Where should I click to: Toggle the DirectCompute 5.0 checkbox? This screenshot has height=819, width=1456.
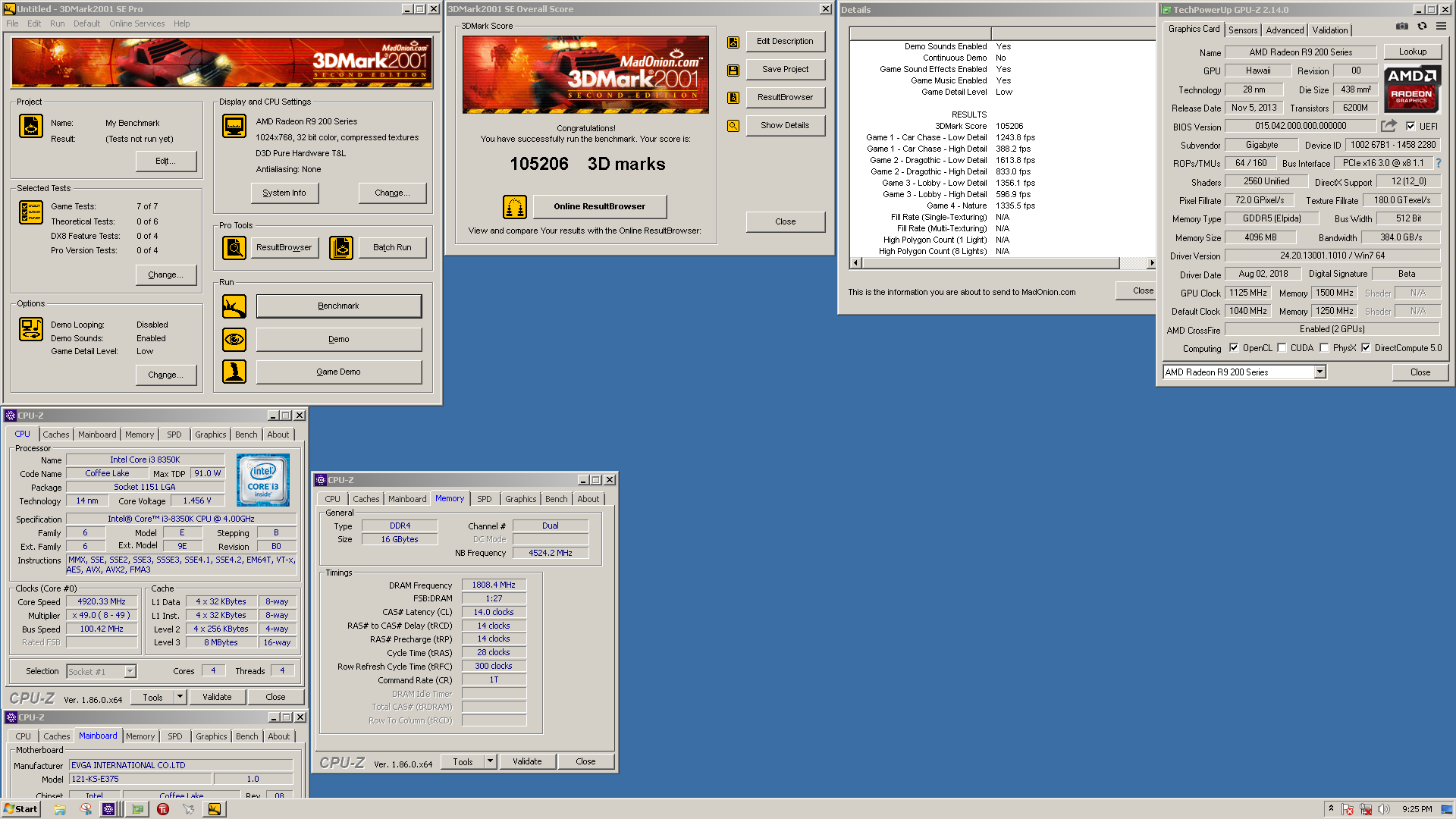coord(1366,348)
